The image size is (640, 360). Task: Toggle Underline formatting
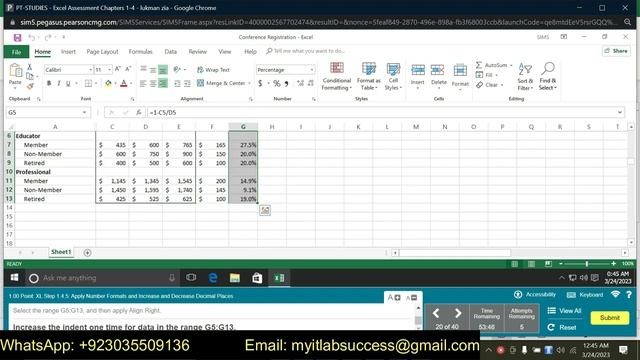click(68, 83)
